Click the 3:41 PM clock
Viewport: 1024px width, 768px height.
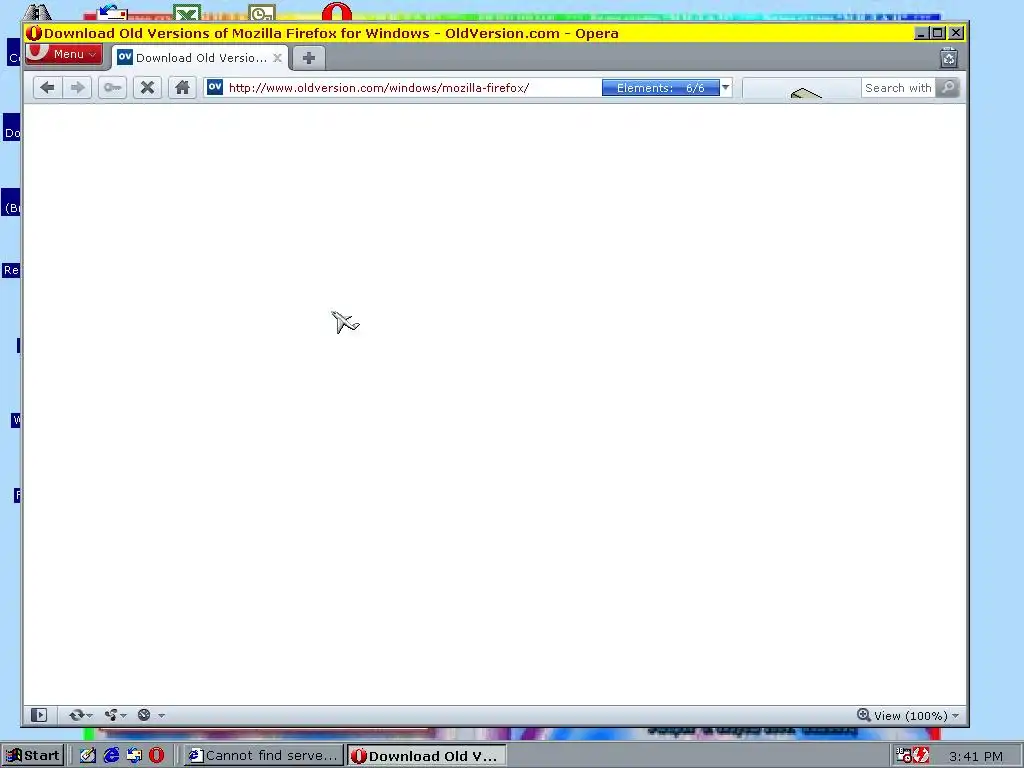976,756
